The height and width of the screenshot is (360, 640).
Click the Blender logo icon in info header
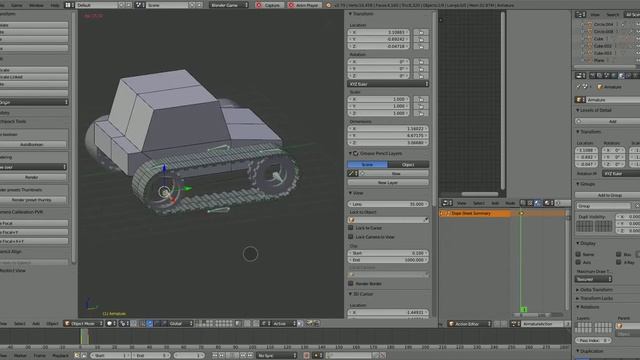click(x=329, y=5)
